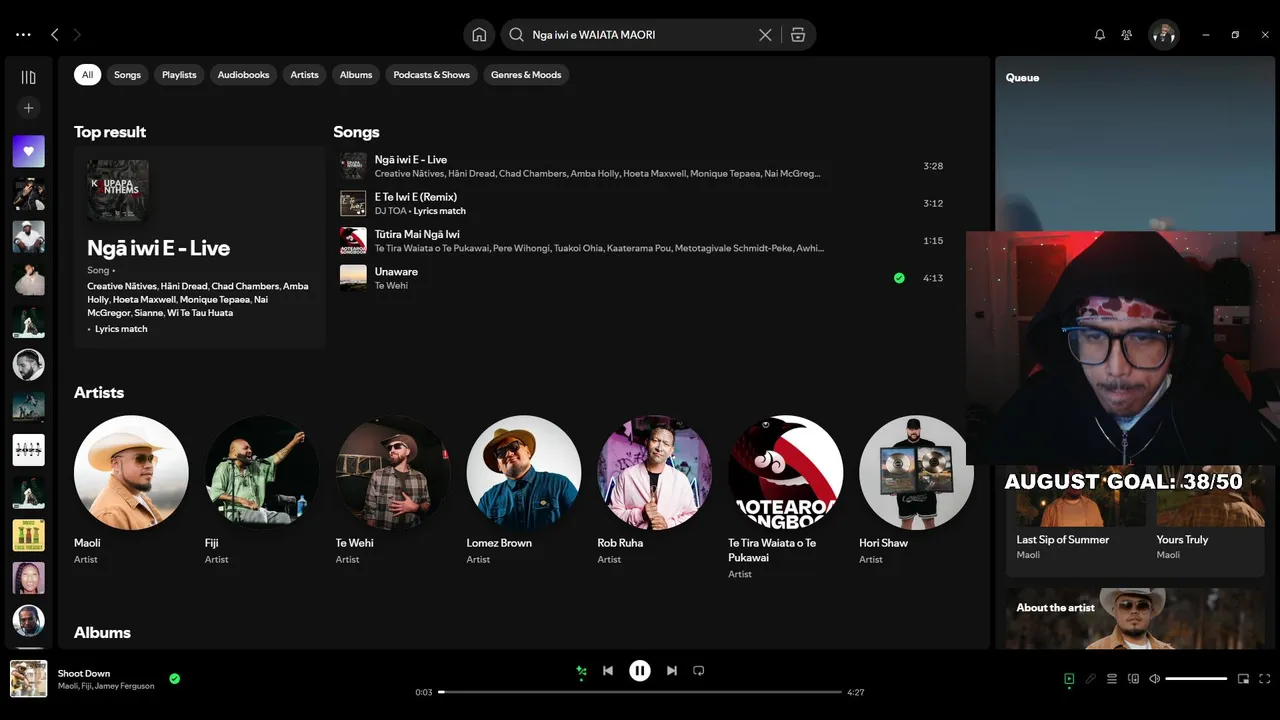
Task: Collapse Your Library sidebar icon
Action: pyautogui.click(x=28, y=77)
